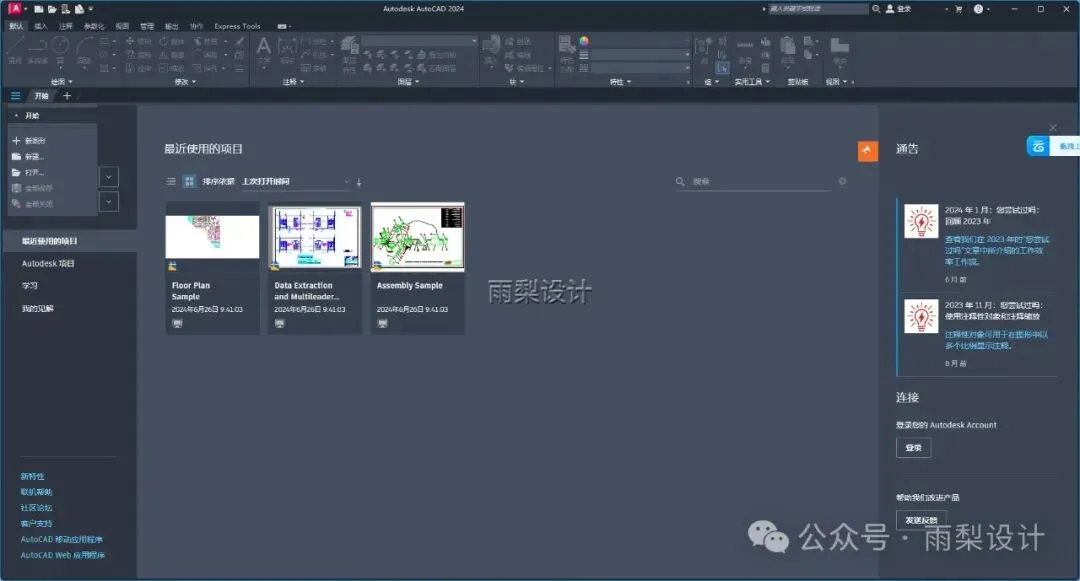
Task: Open the Autodesk App Store cart icon
Action: pos(958,9)
